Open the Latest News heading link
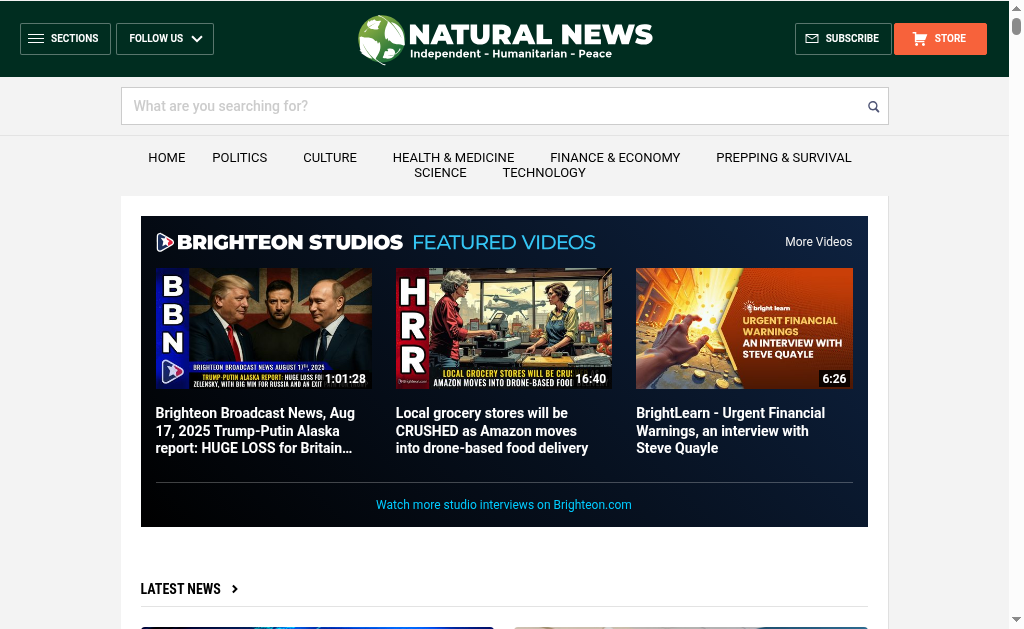The width and height of the screenshot is (1024, 629). pos(180,589)
